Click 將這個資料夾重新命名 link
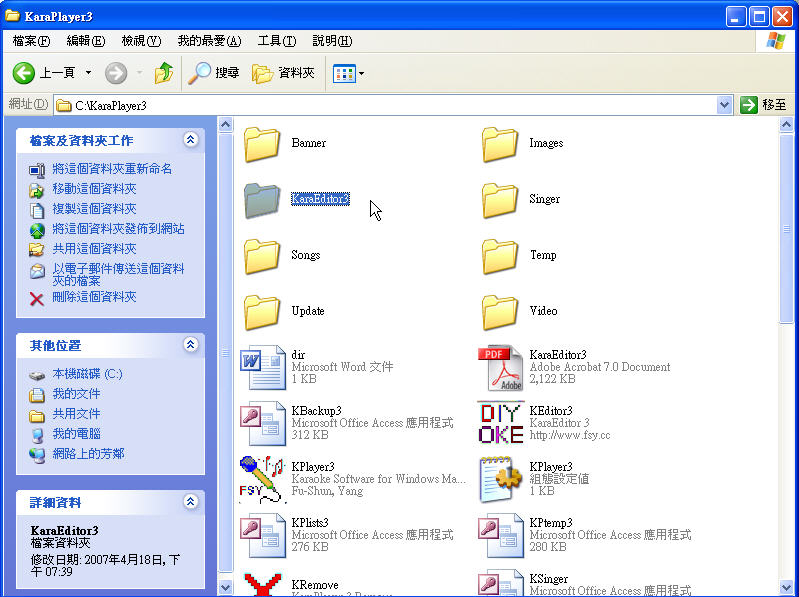 112,169
